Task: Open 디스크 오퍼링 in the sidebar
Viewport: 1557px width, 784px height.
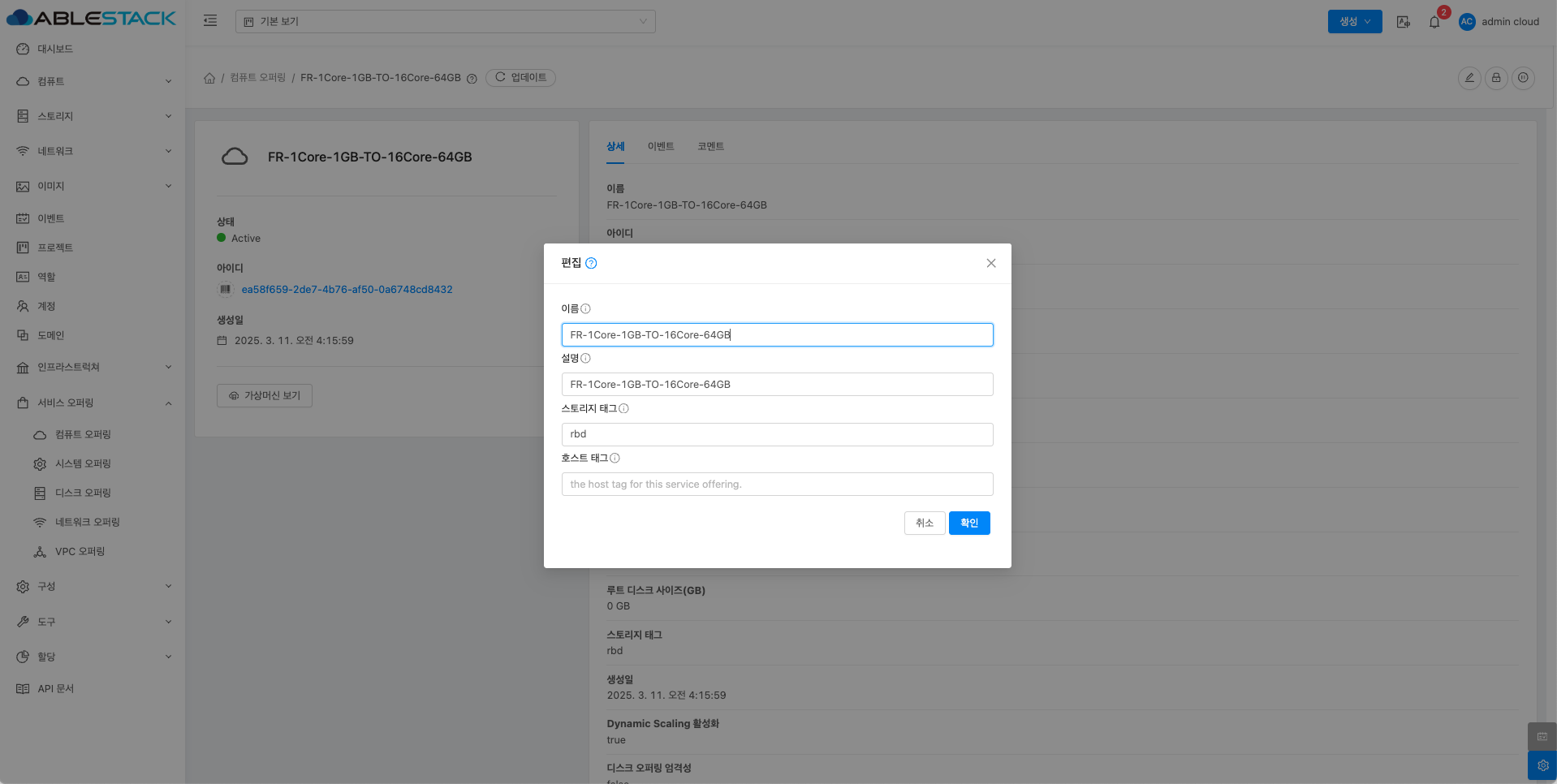Action: [83, 493]
